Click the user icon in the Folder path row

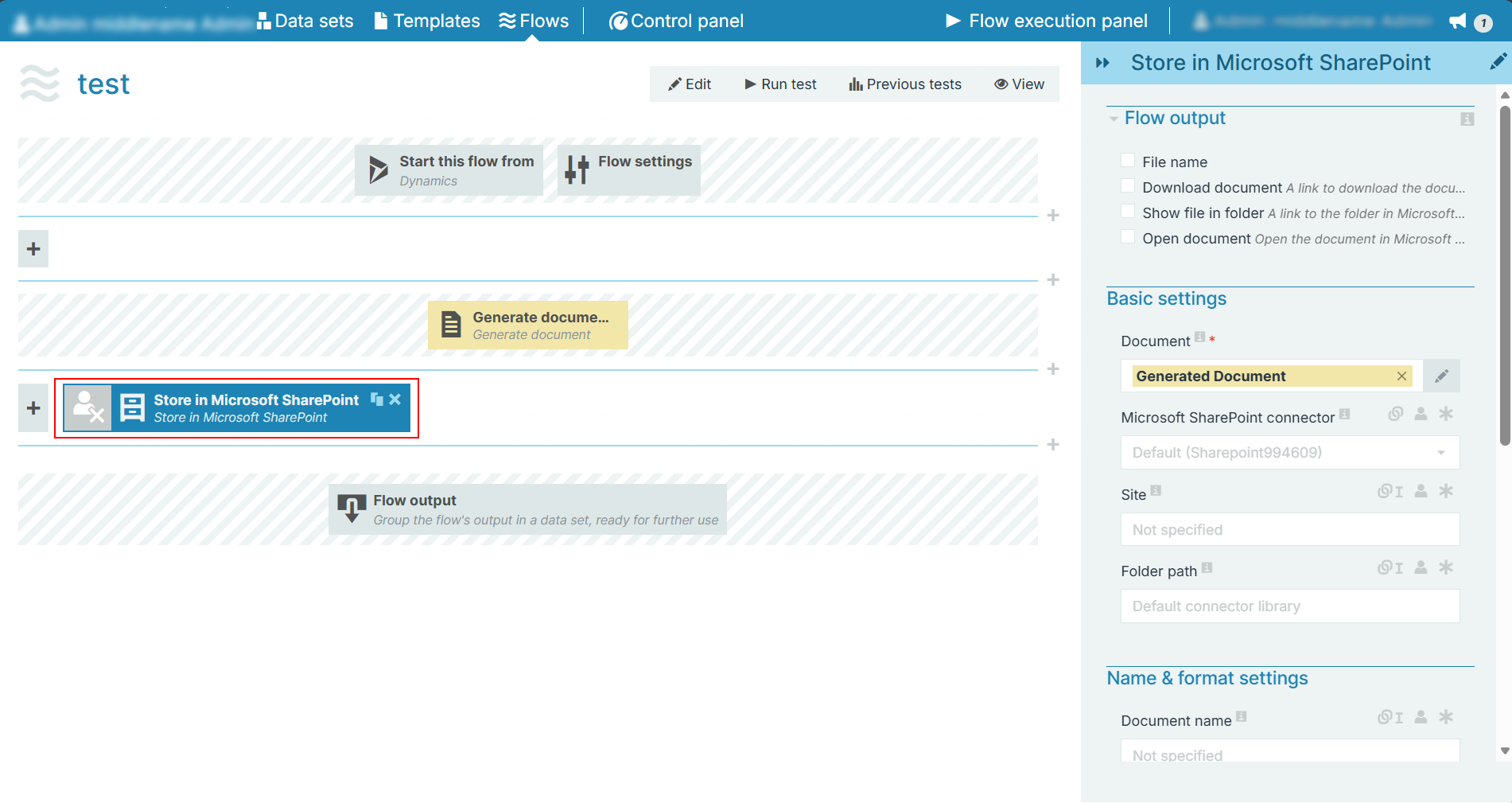1421,567
